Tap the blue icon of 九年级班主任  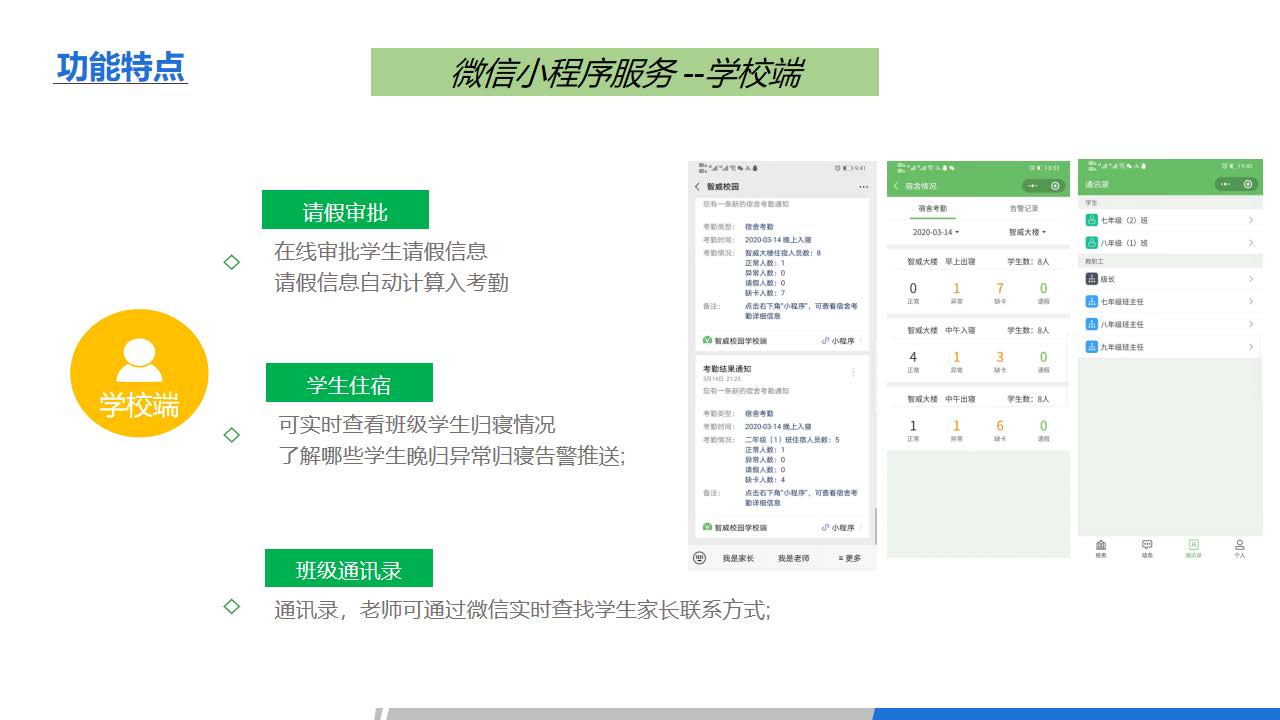[1092, 347]
